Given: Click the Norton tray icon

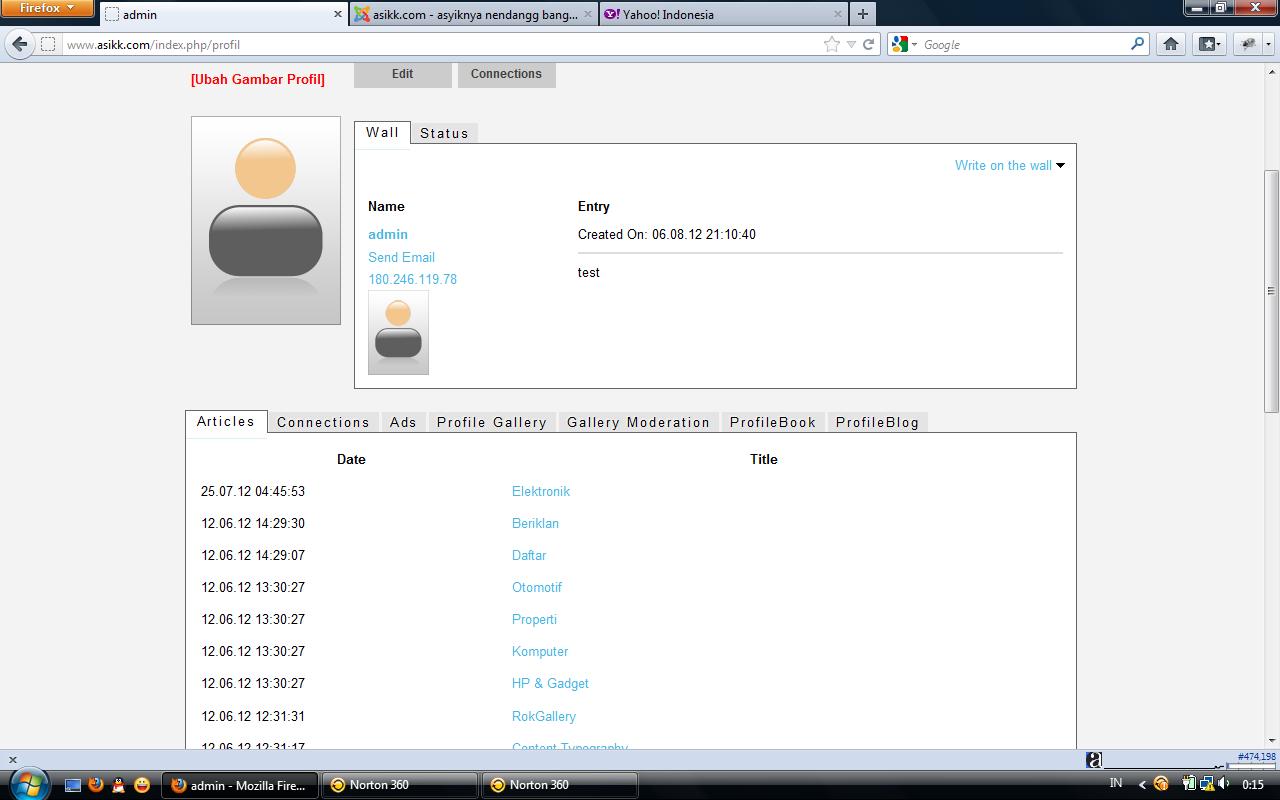Looking at the screenshot, I should (1161, 784).
